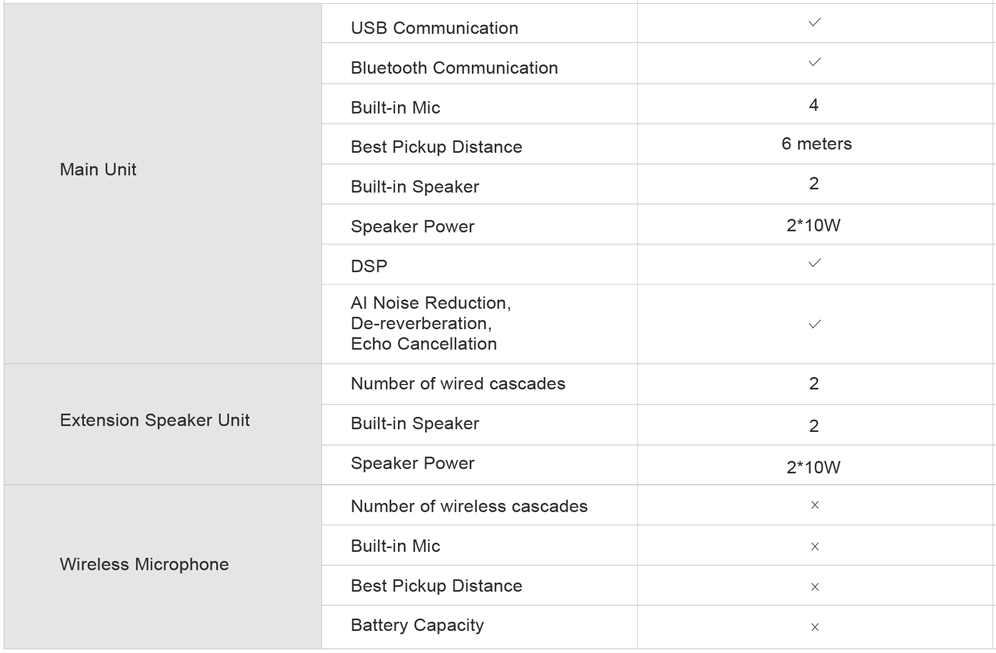Select the Wireless Microphone category cell
Viewport: 996px width, 653px height.
tap(163, 567)
